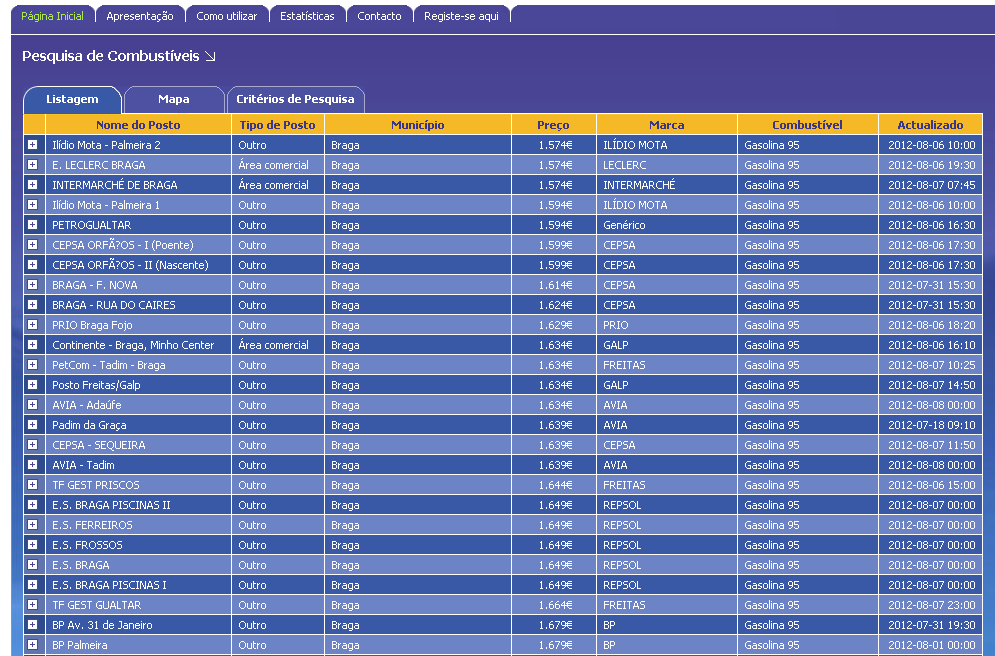Open the Critérios de Pesquisa tab

pyautogui.click(x=295, y=100)
